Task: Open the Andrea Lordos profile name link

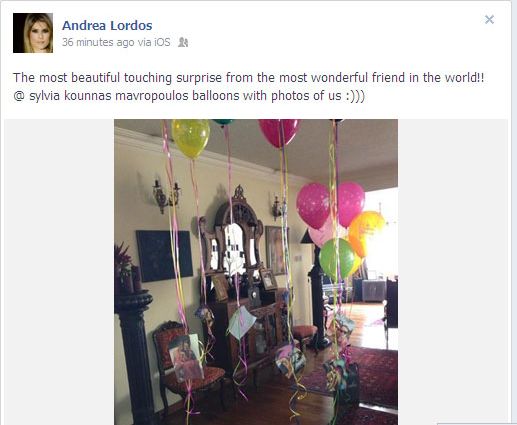Action: click(x=107, y=25)
